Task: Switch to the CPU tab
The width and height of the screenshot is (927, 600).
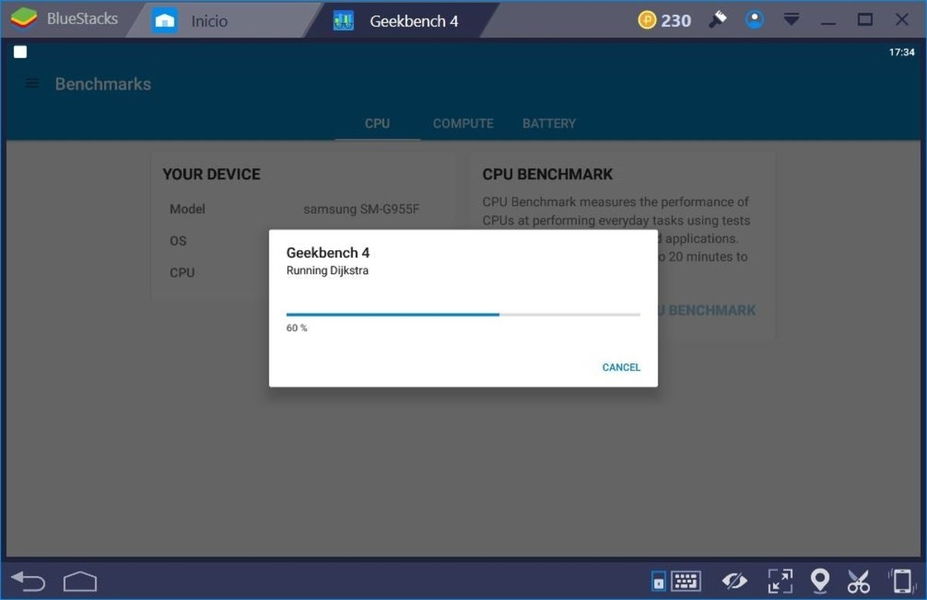Action: pyautogui.click(x=377, y=124)
